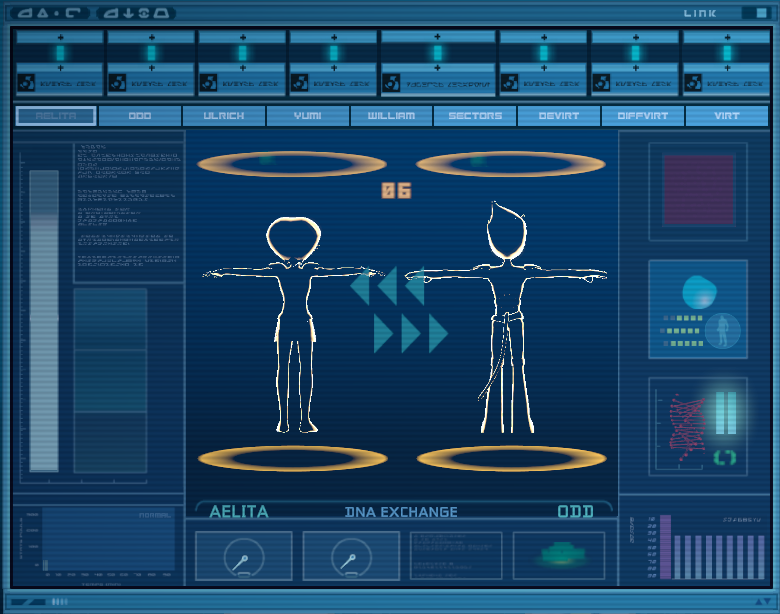Click the first glyph group in the title bar
Viewport: 780px width, 614px height.
coord(50,13)
